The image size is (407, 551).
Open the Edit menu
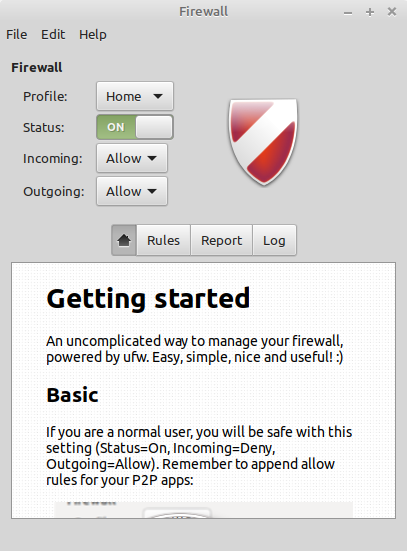(53, 34)
